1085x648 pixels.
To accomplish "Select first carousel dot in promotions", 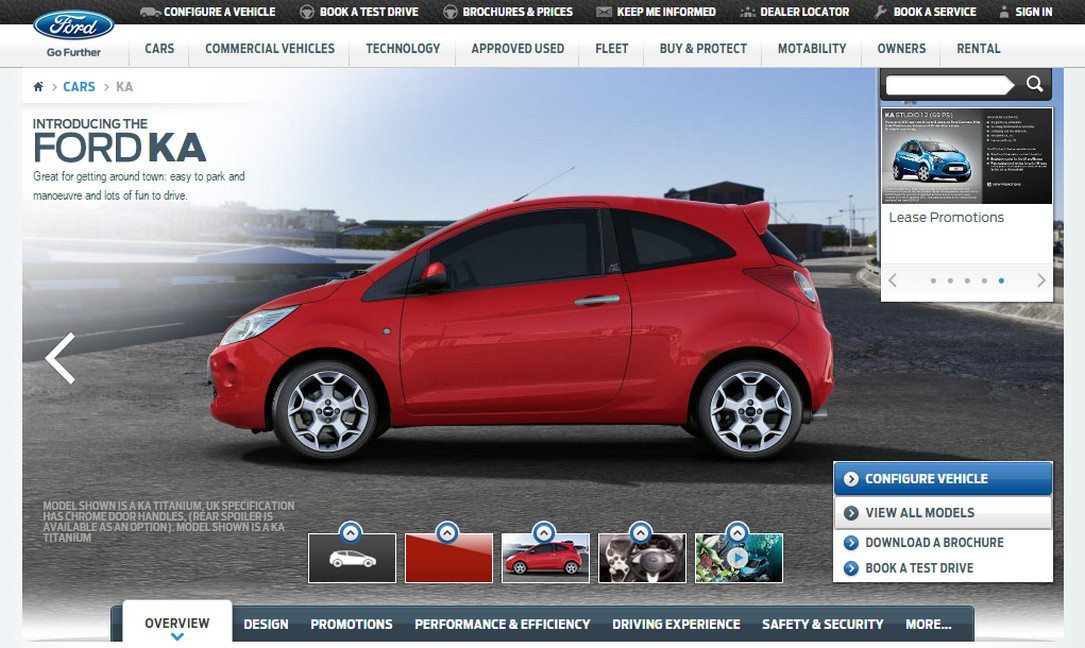I will pyautogui.click(x=933, y=280).
